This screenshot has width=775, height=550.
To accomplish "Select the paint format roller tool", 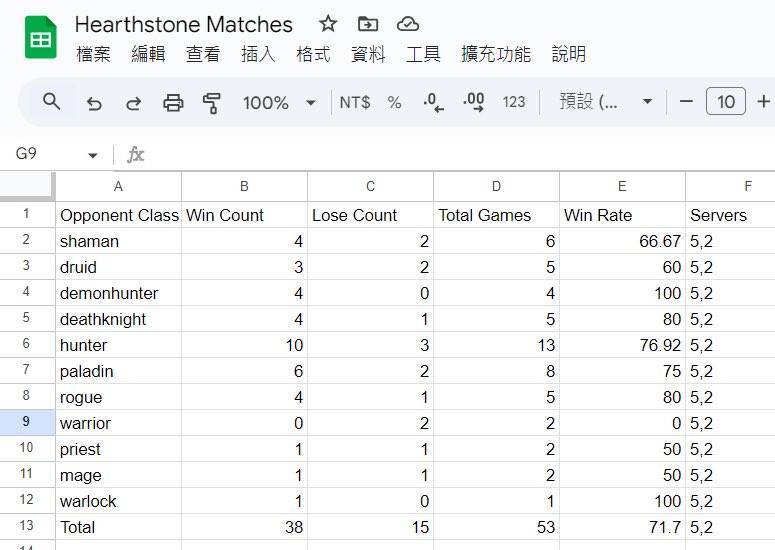I will click(212, 103).
